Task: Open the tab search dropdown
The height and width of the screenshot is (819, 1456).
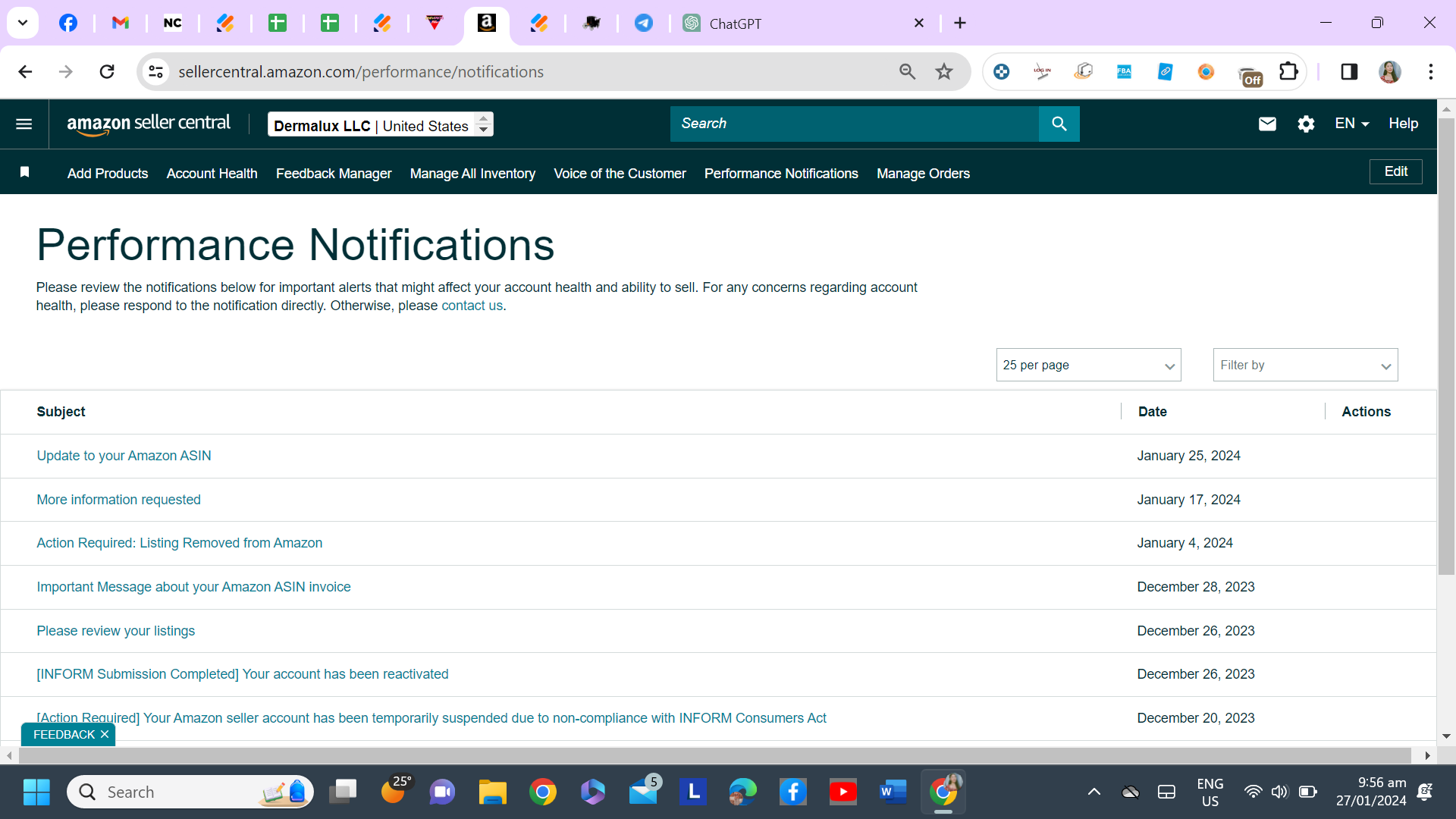Action: coord(23,23)
